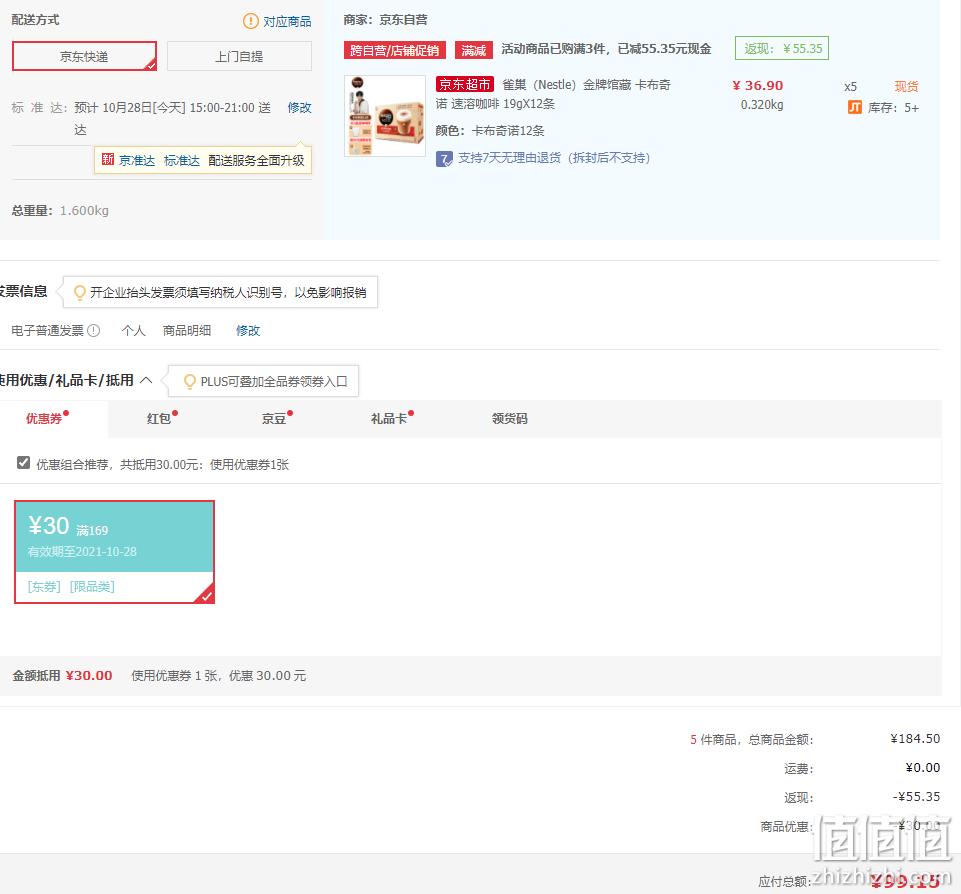Screen dimensions: 961x894
Task: Click the total amount ¥184.50
Action: pyautogui.click(x=915, y=738)
